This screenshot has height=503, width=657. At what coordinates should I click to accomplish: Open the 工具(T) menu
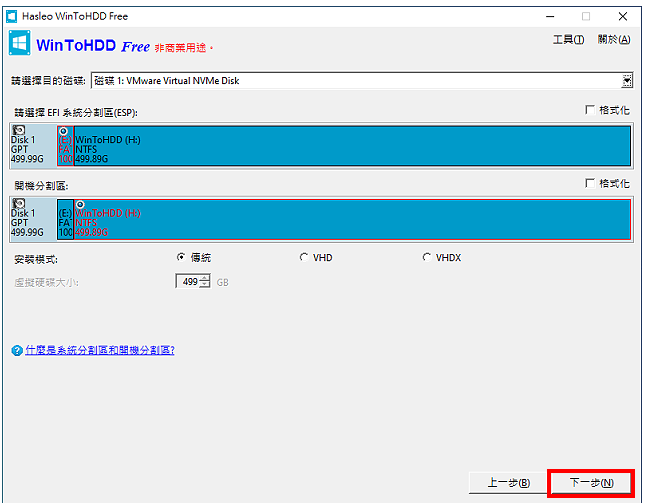click(569, 39)
